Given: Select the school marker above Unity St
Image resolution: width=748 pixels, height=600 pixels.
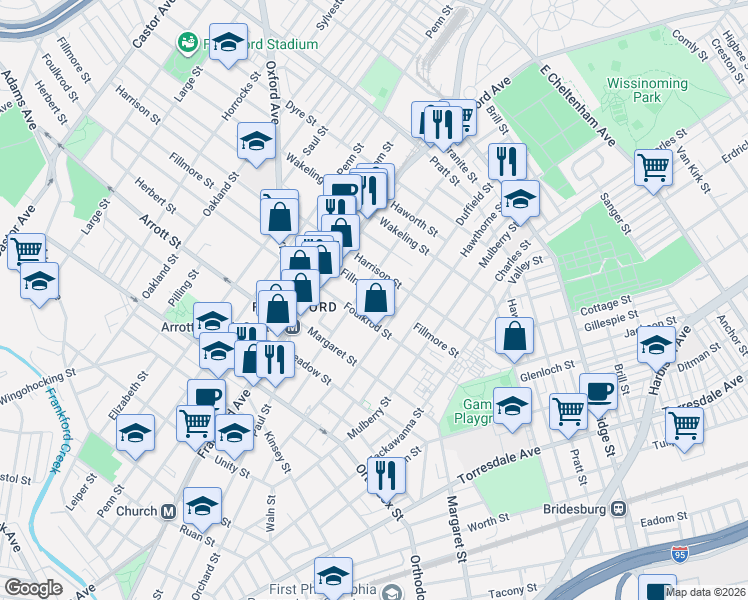Looking at the screenshot, I should click(x=234, y=434).
